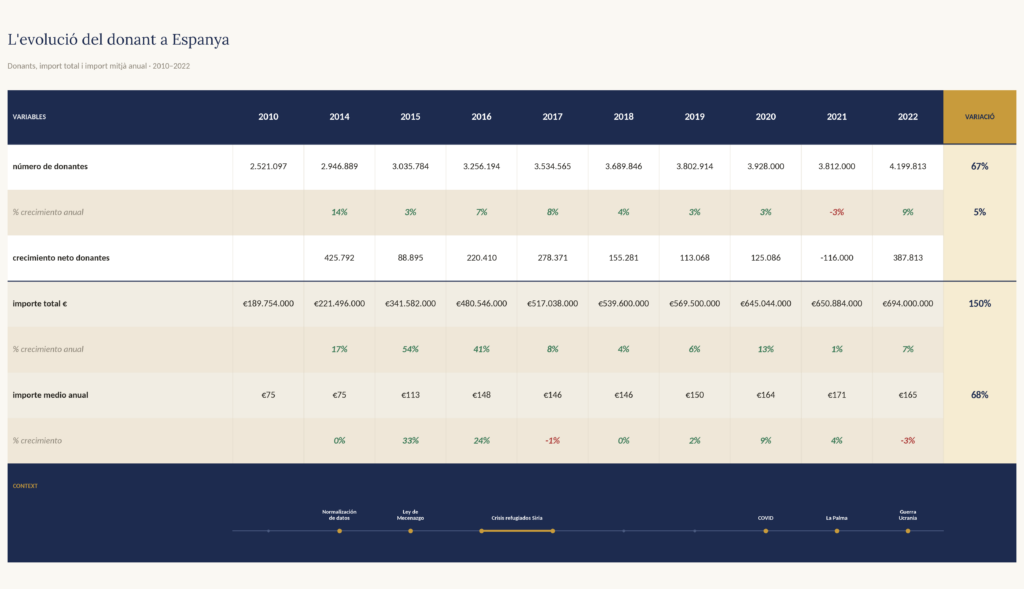The width and height of the screenshot is (1024, 589).
Task: Click the net growth value 278.371
Action: click(552, 258)
